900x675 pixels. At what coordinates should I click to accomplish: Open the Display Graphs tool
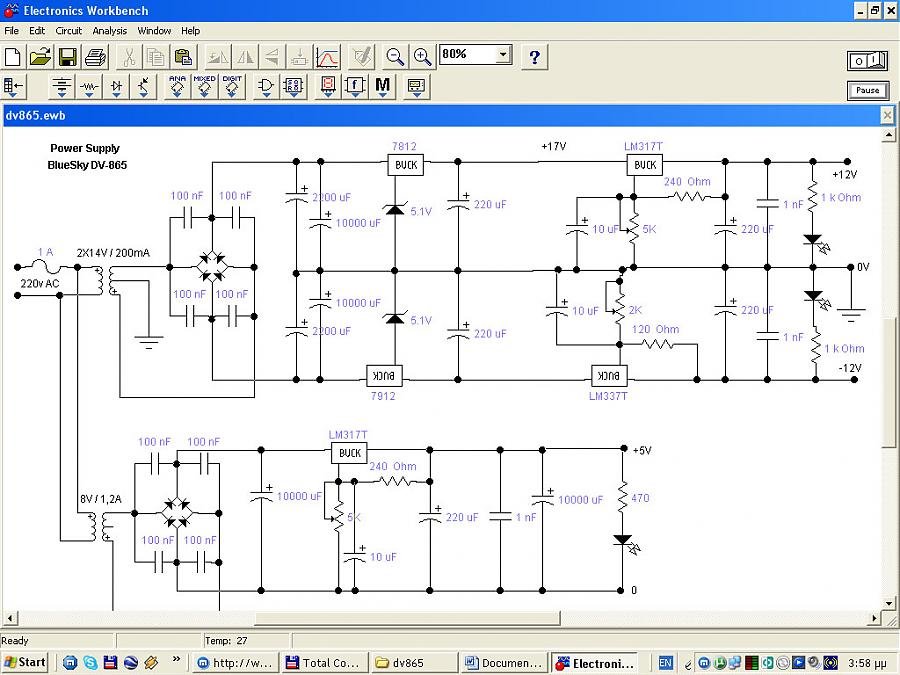327,57
